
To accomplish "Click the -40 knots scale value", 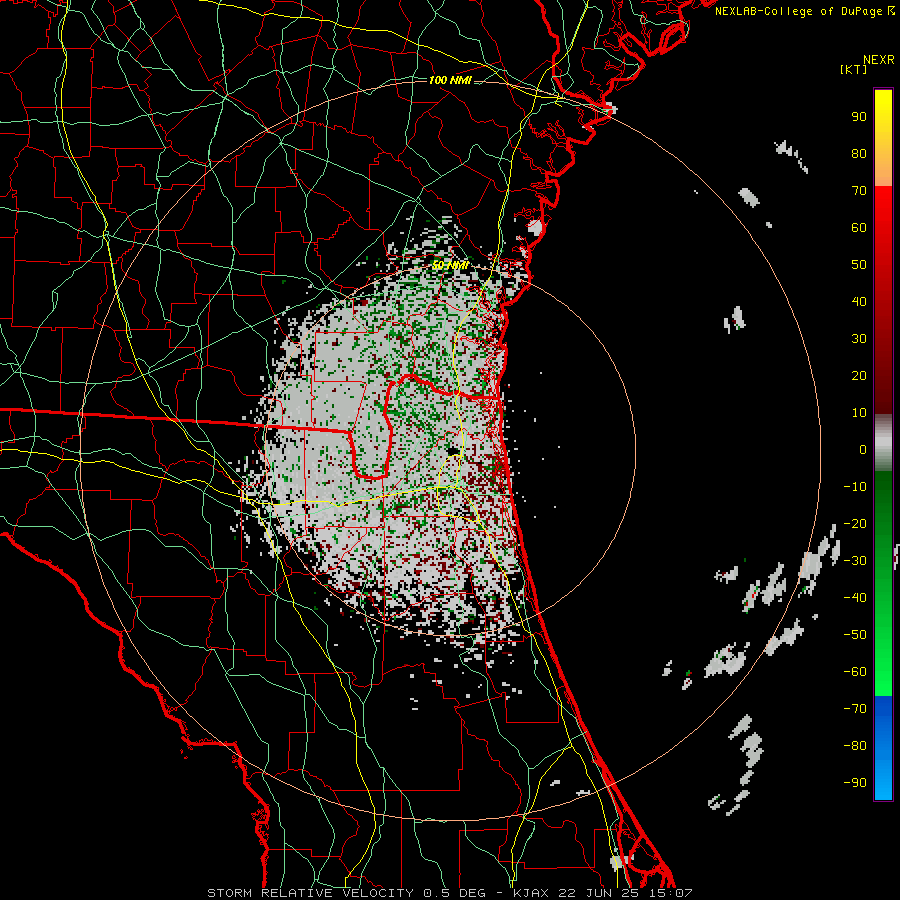I will pos(855,598).
